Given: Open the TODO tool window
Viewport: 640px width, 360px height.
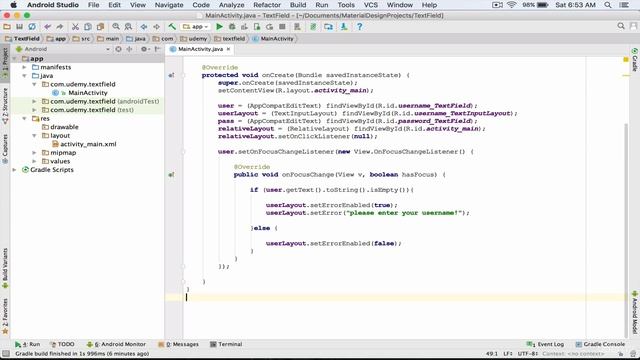Looking at the screenshot, I should pyautogui.click(x=62, y=344).
